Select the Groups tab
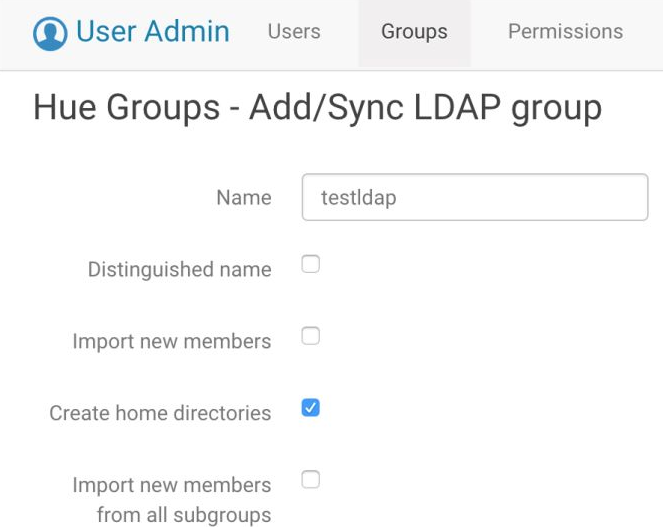Screen dimensions: 663x527 click(x=414, y=32)
